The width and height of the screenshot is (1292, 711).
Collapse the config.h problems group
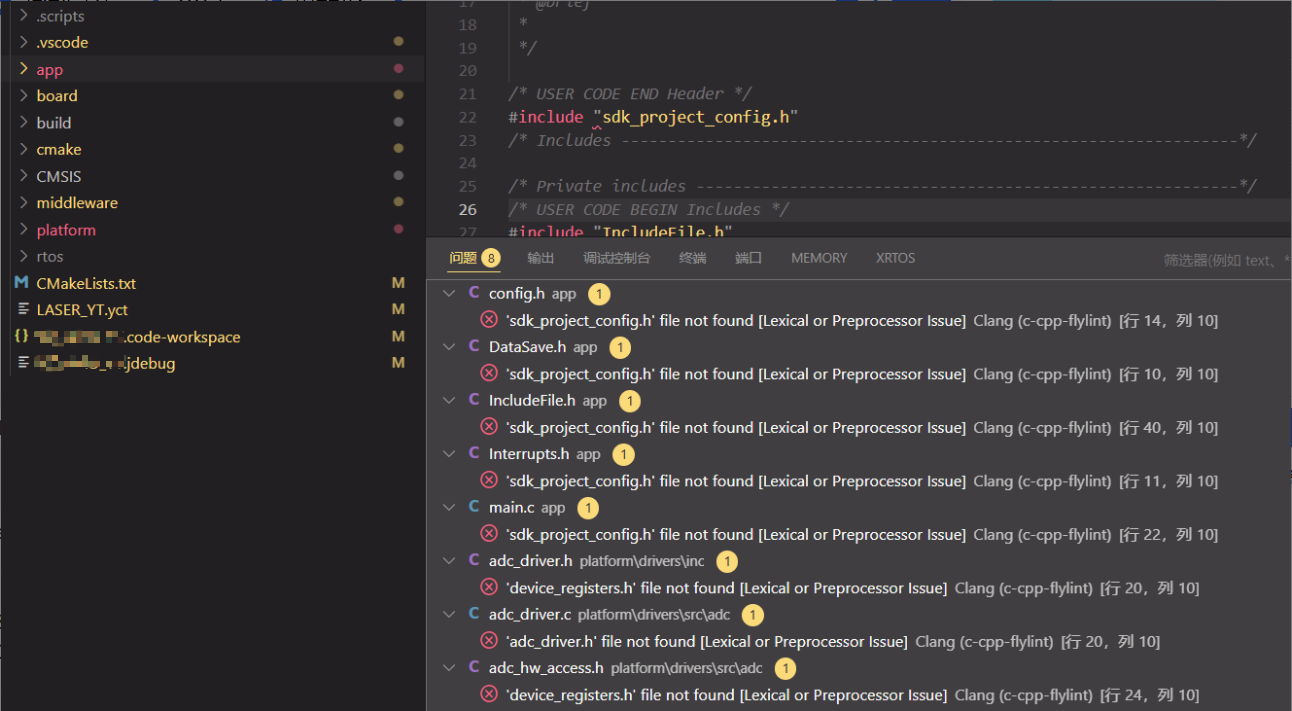450,293
